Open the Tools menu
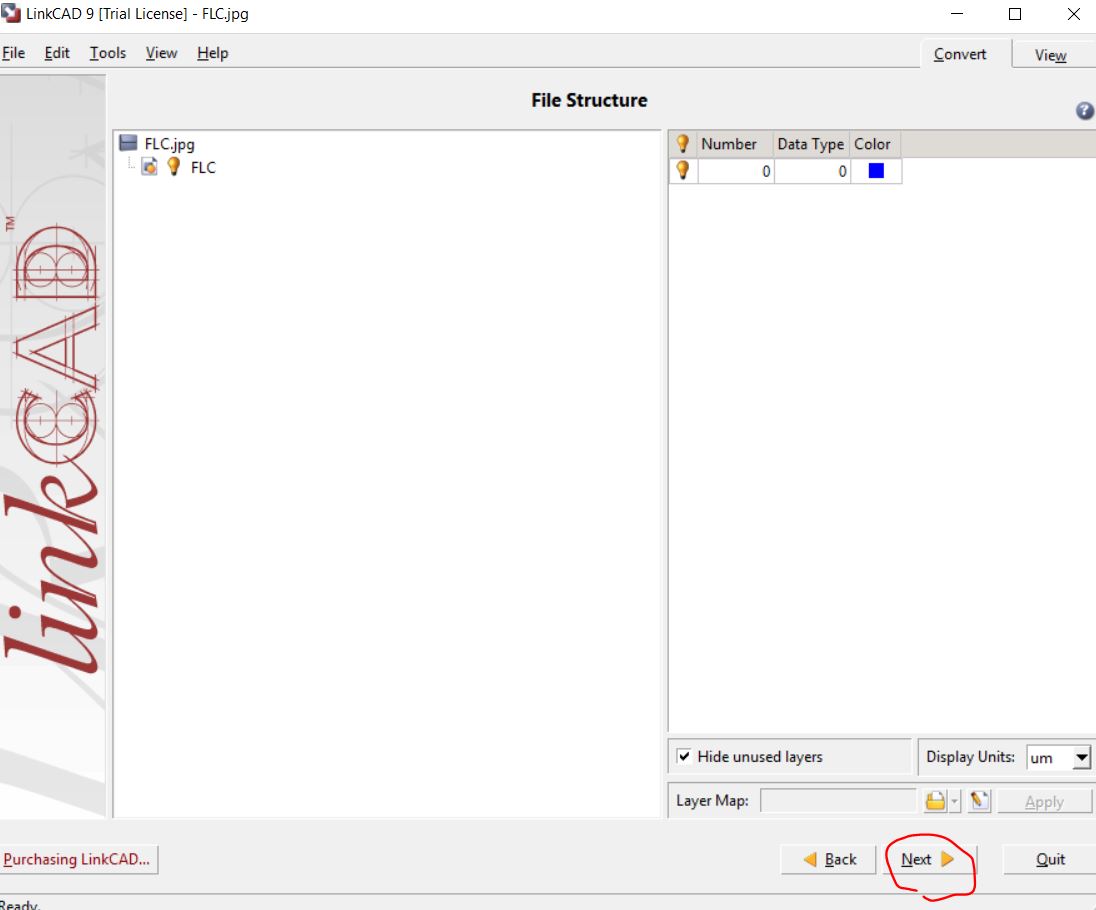 (107, 53)
